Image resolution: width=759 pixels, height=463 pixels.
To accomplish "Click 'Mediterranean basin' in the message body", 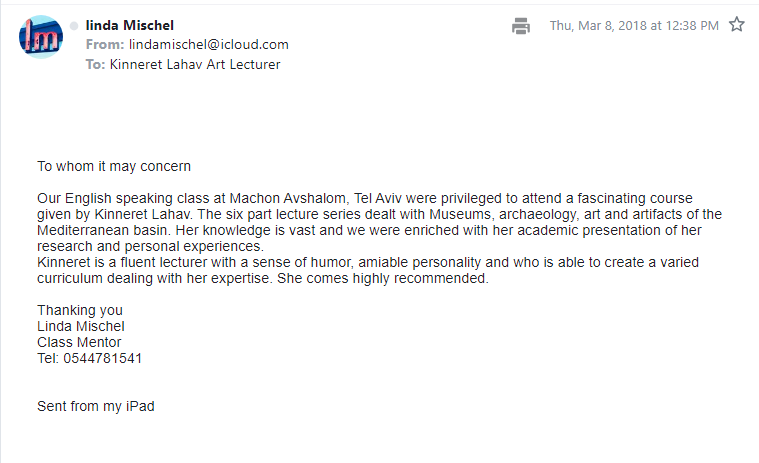I will click(104, 230).
